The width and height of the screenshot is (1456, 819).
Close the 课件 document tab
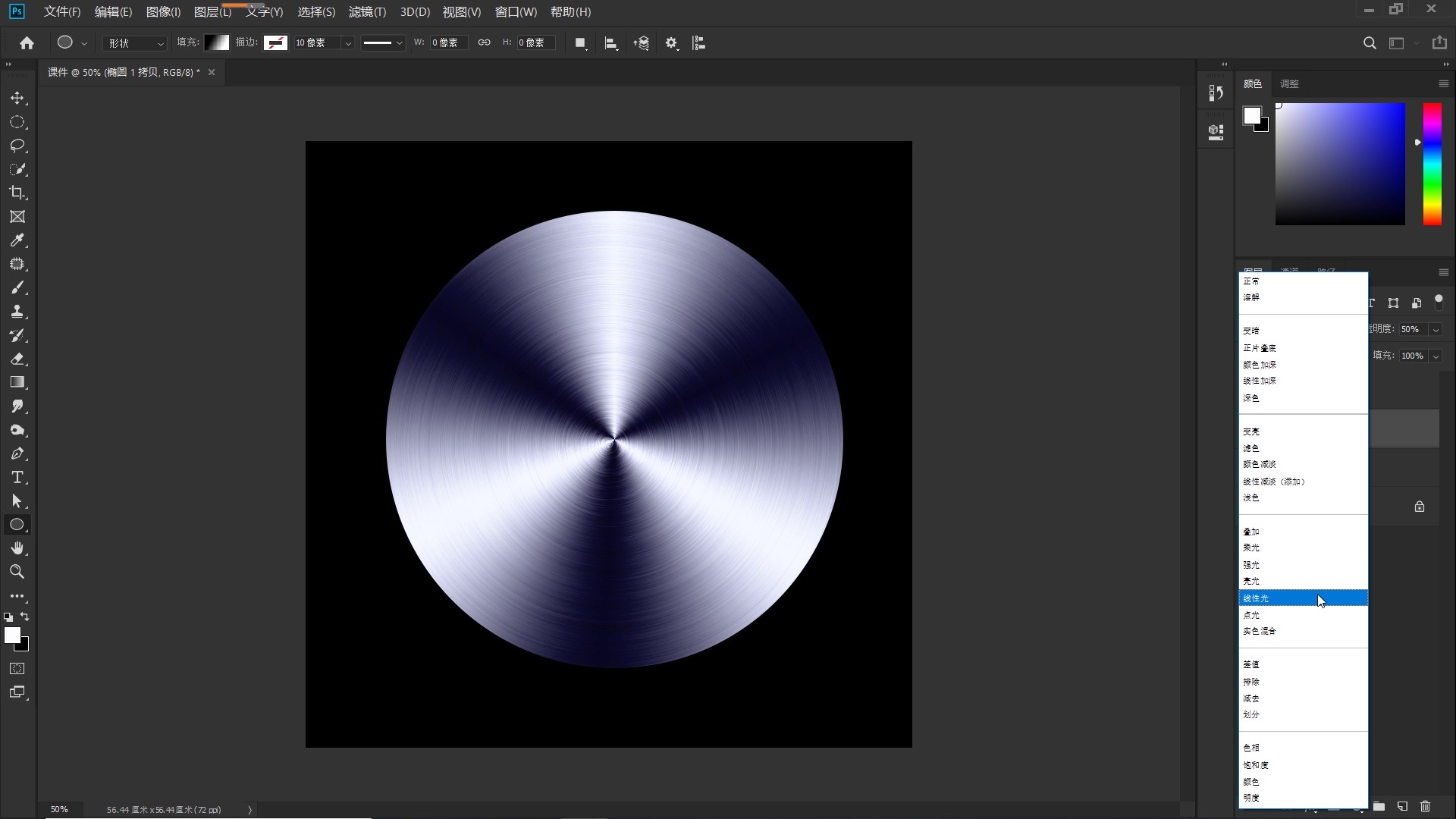(x=212, y=72)
